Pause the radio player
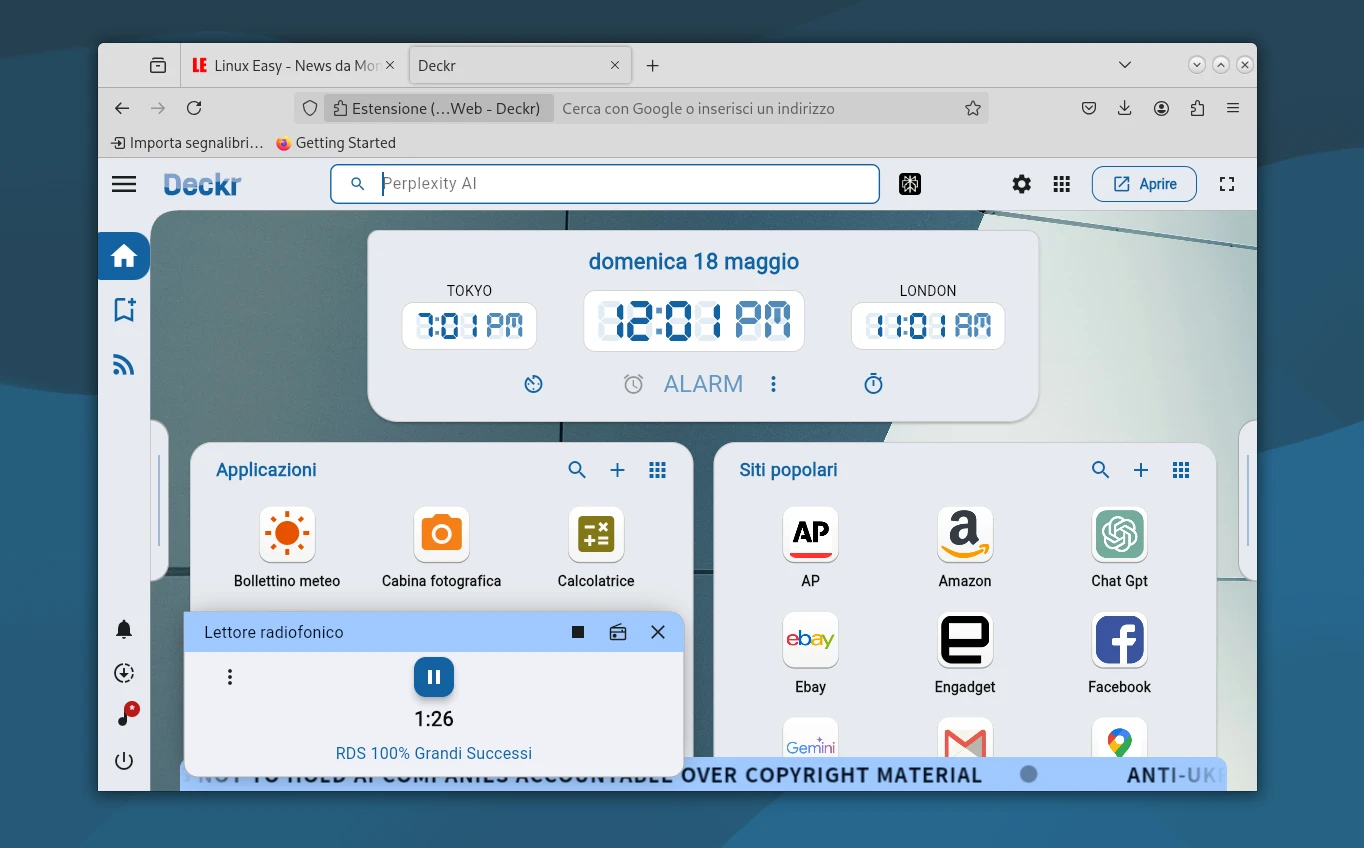The height and width of the screenshot is (848, 1364). 434,677
